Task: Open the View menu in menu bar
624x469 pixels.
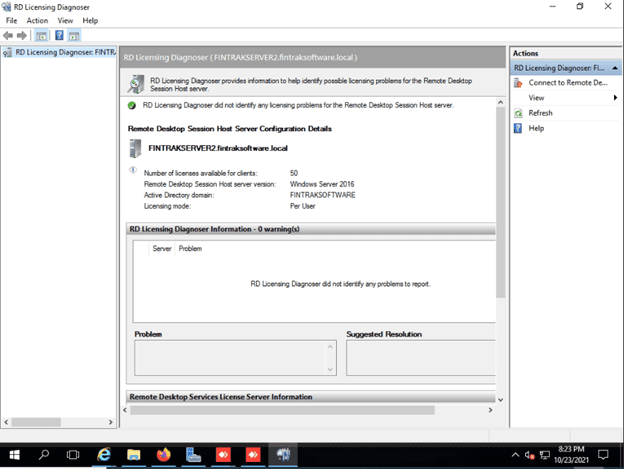Action: [65, 21]
